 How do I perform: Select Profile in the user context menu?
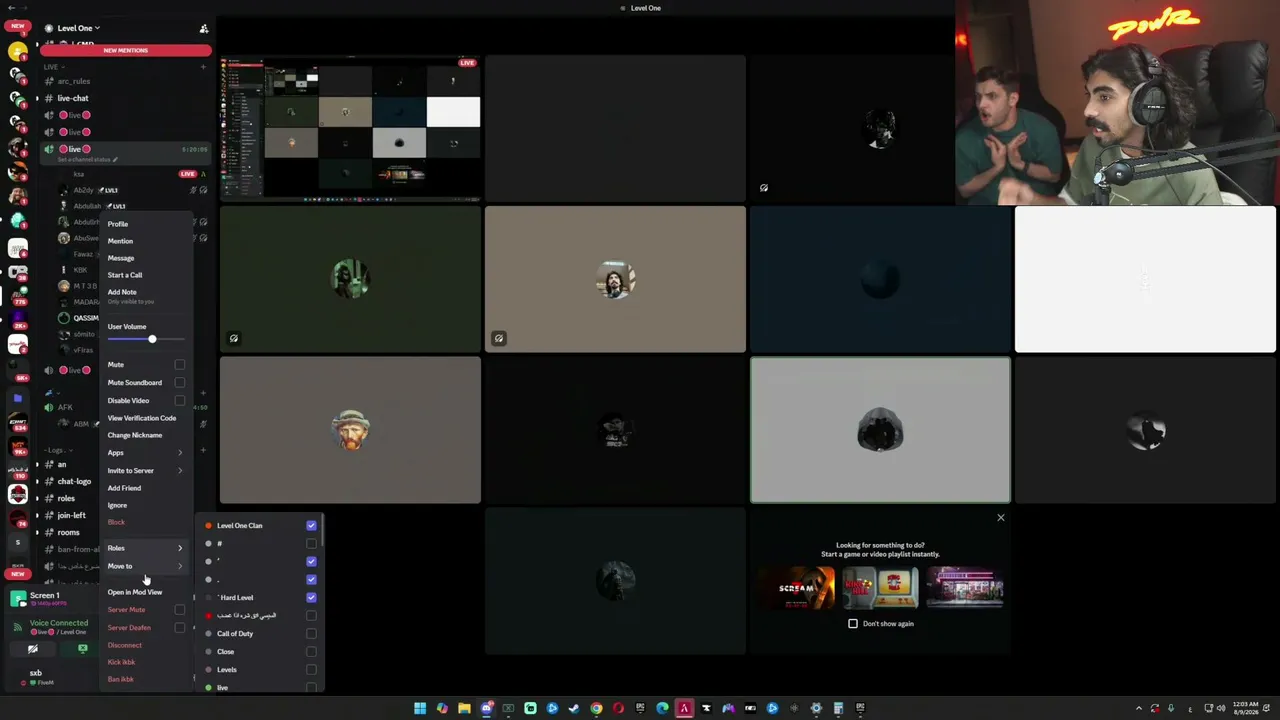point(118,224)
